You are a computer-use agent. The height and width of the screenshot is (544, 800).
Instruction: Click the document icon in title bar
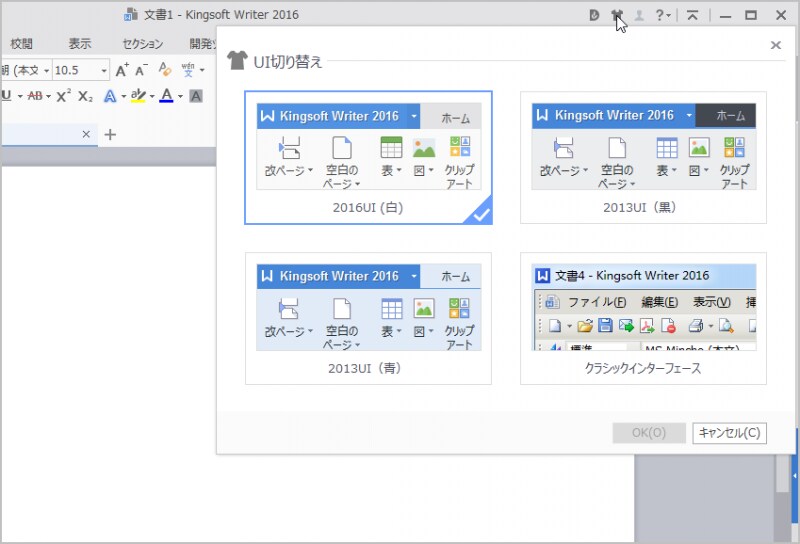click(x=131, y=15)
